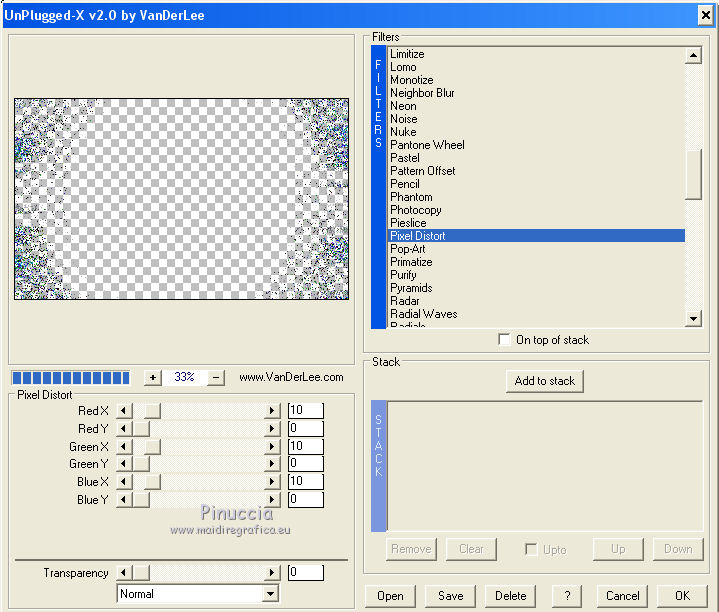Select Pop-Art filter from list

click(x=407, y=249)
